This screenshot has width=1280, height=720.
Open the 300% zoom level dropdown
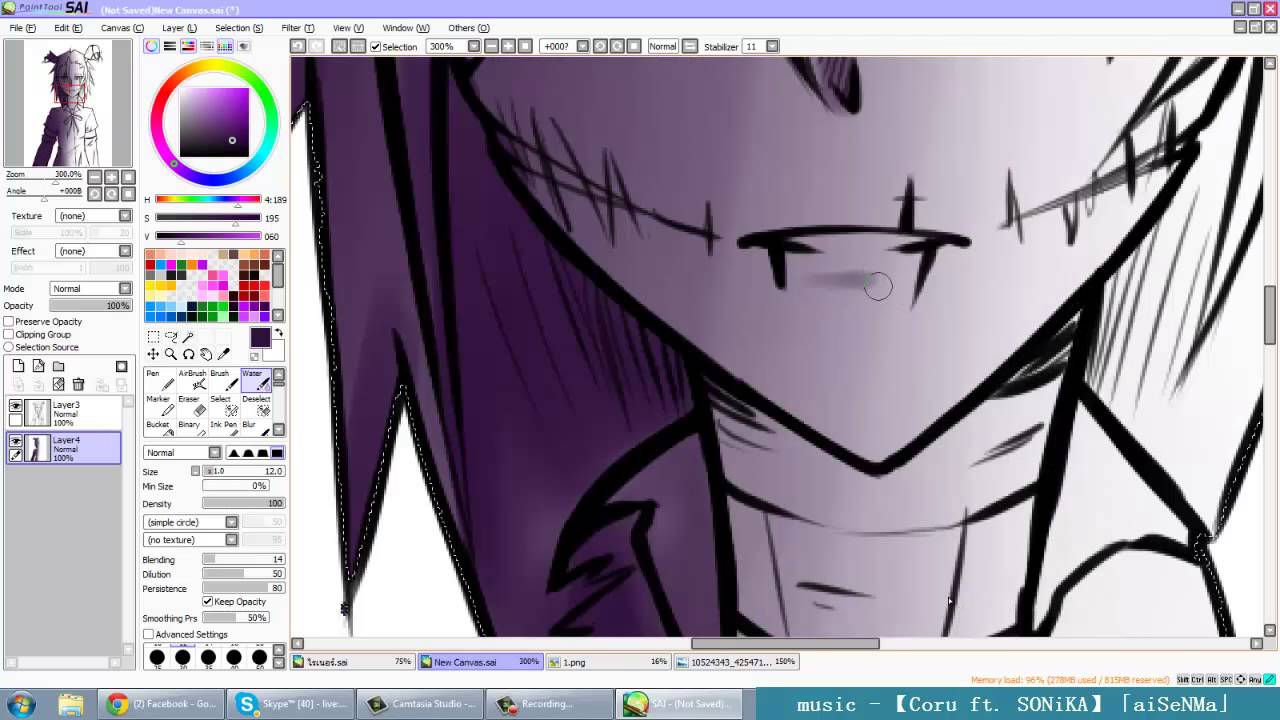tap(474, 46)
